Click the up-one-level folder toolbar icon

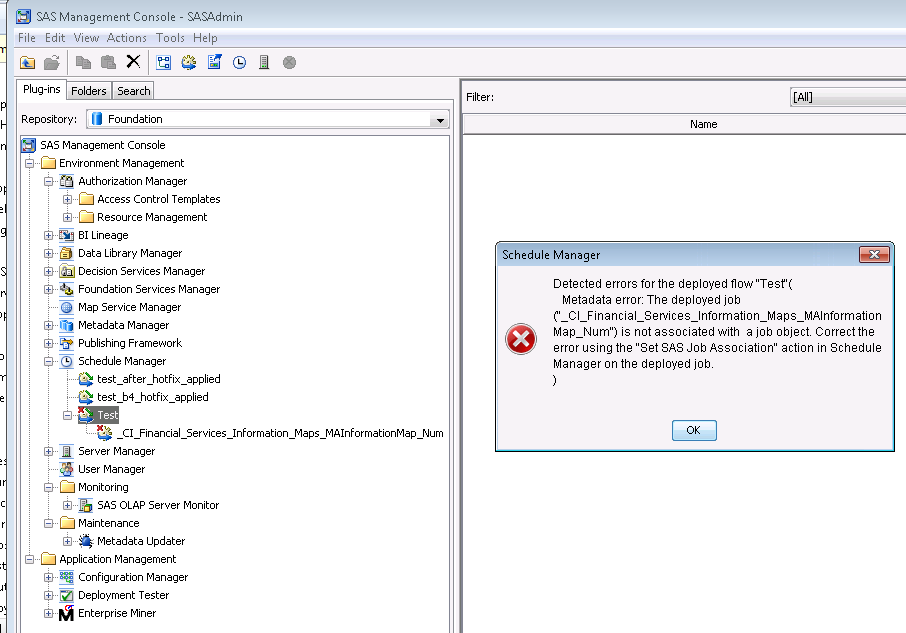pos(27,62)
